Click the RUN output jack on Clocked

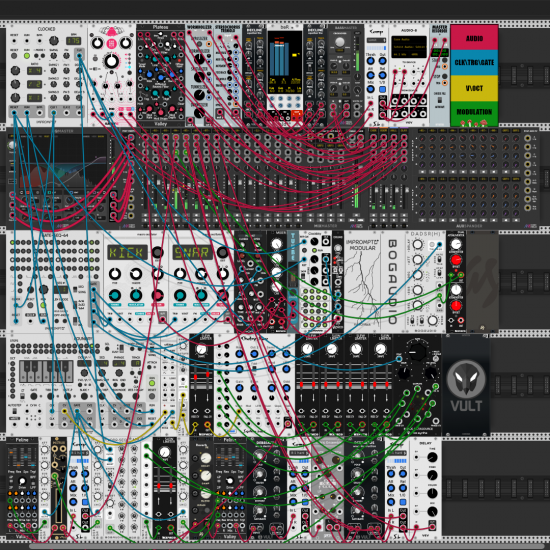pos(27,113)
